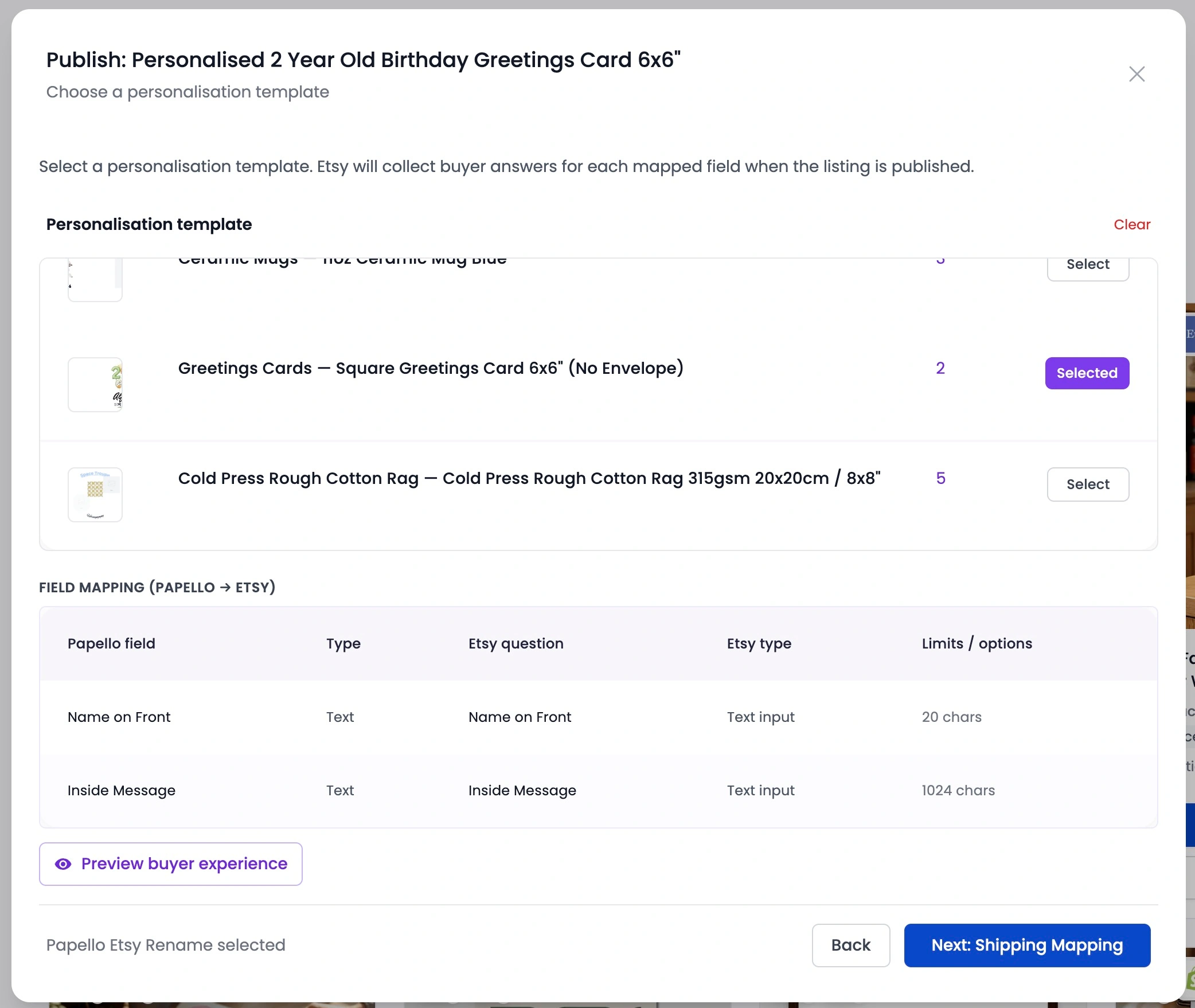Click the Publish: Personalised 2 Year Old Birthday title

click(x=364, y=60)
